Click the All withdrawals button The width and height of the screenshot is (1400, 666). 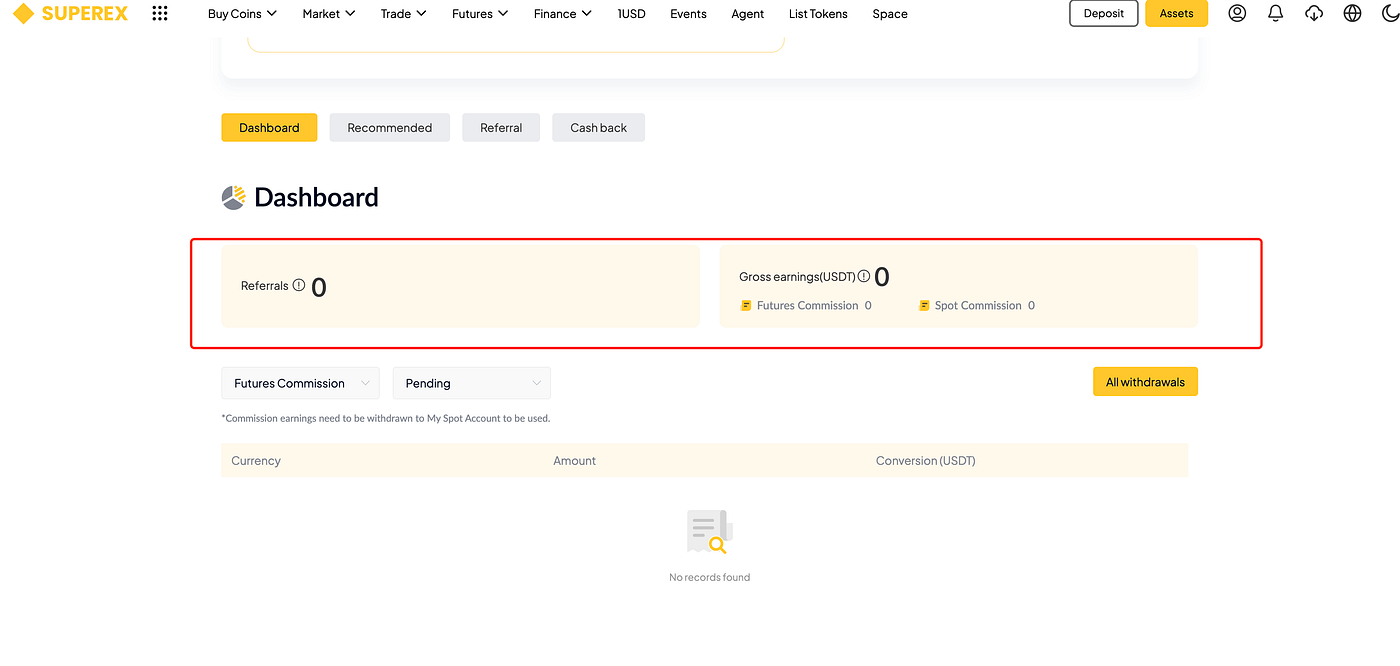1145,382
